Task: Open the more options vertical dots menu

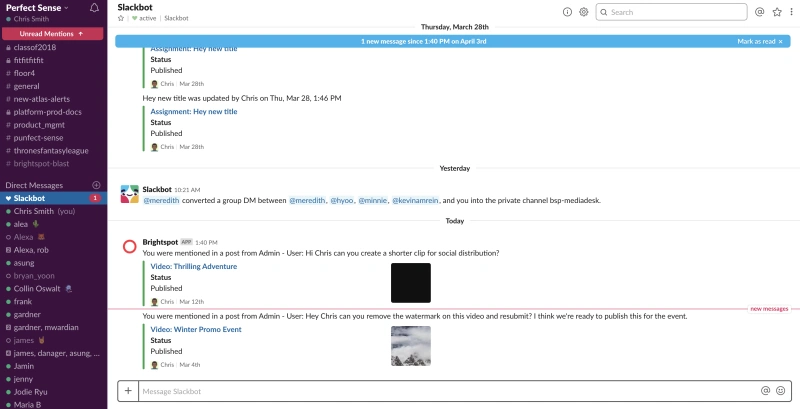Action: coord(791,12)
